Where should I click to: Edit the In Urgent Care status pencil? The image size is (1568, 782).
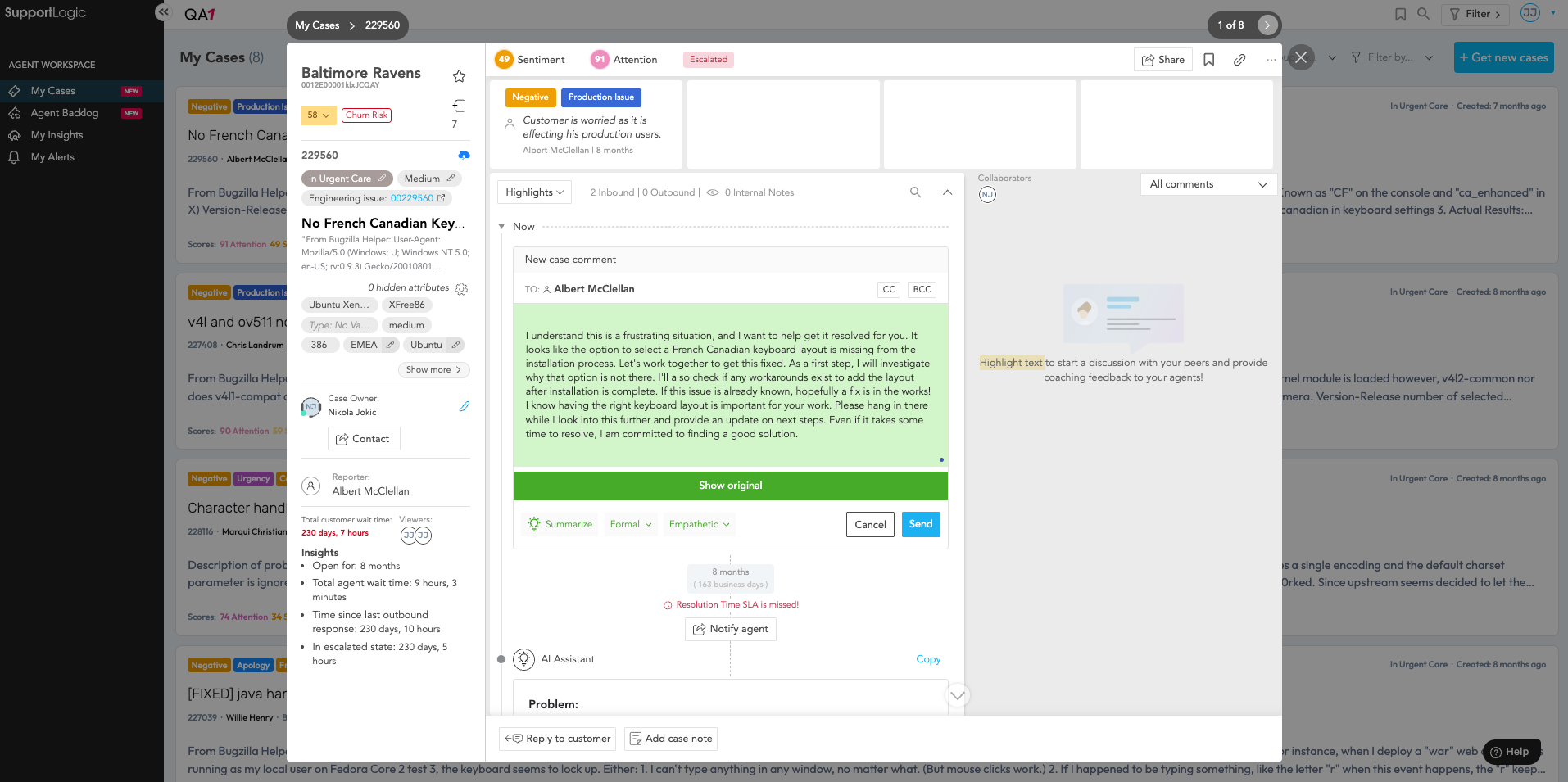(382, 179)
